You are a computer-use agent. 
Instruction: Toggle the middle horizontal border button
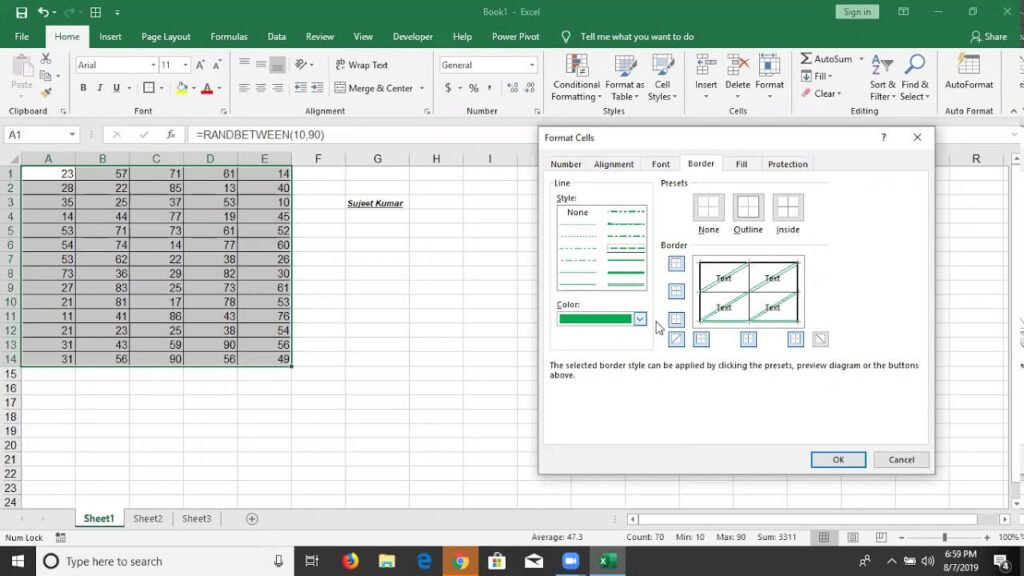[x=677, y=291]
